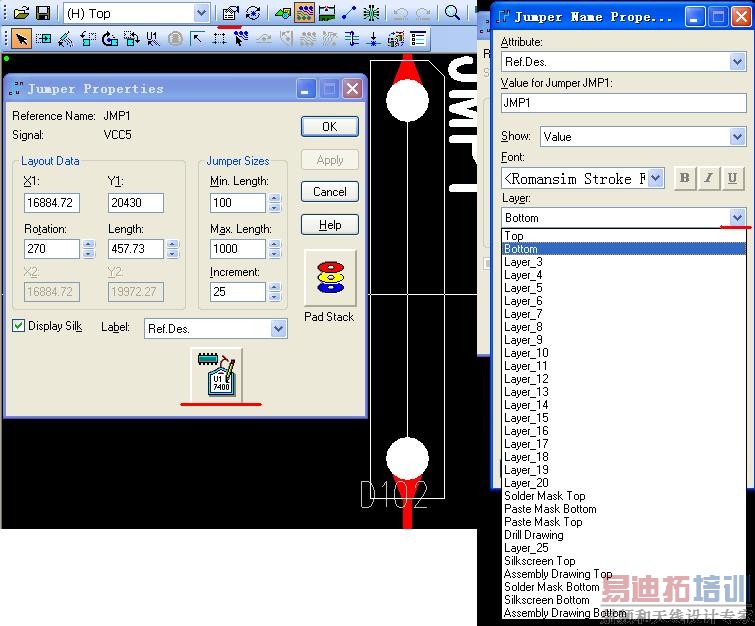Image resolution: width=755 pixels, height=626 pixels.
Task: Click the list options icon on Design toolbar
Action: [418, 39]
